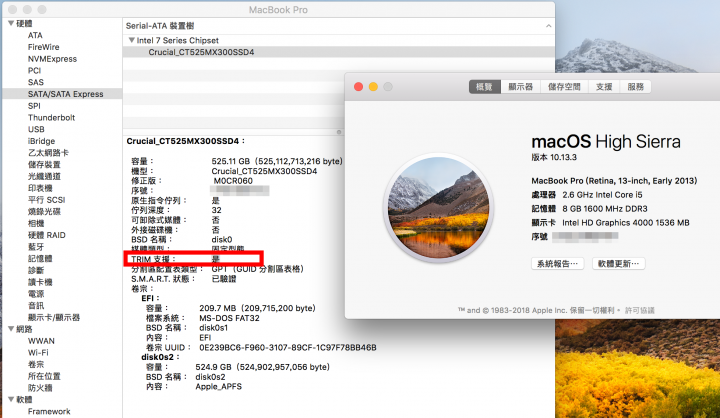This screenshot has width=720, height=418.
Task: Select NVMExpress in the sidebar
Action: [x=52, y=59]
